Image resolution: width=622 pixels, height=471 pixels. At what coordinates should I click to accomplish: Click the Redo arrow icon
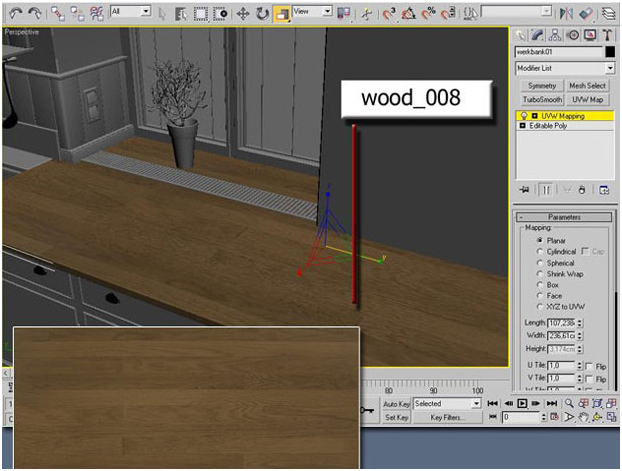35,13
